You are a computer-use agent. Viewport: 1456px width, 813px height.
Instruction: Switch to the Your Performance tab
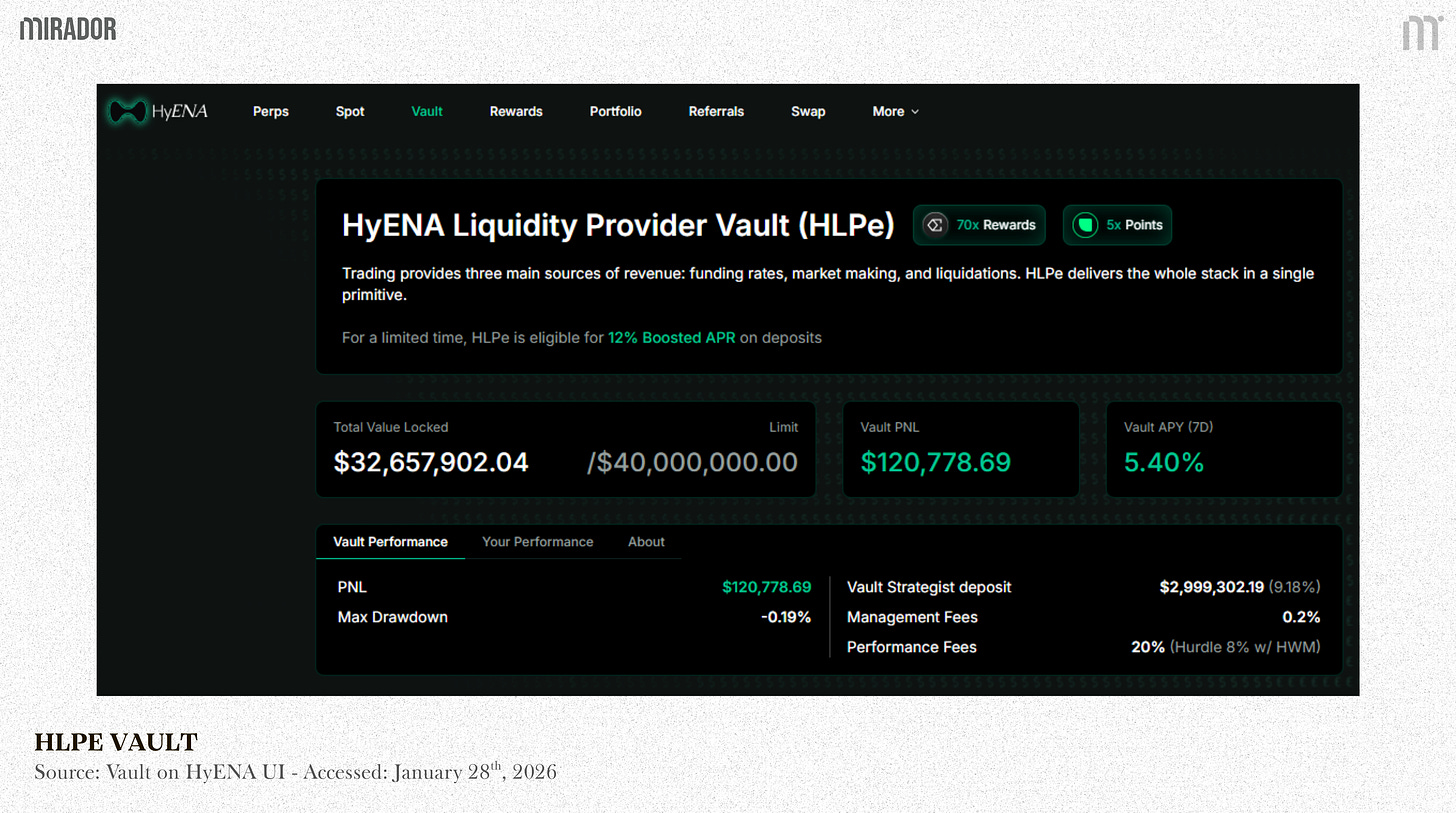point(538,542)
